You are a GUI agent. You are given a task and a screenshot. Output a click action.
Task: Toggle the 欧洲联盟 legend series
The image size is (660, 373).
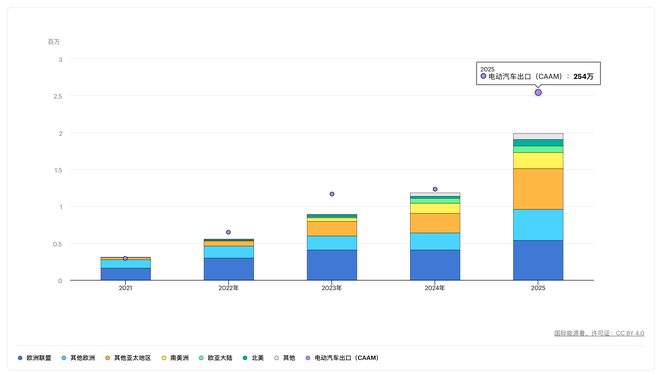pyautogui.click(x=35, y=358)
